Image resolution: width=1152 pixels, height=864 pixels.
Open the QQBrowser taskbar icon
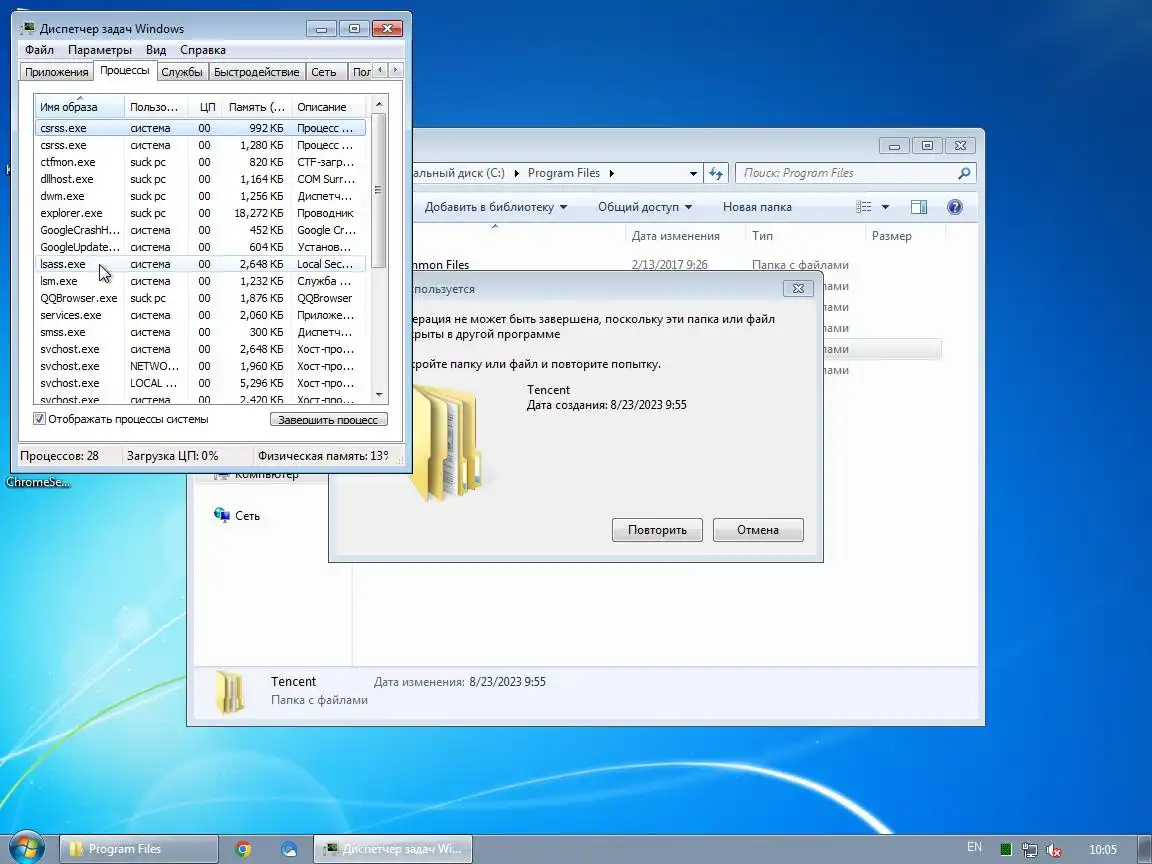pos(289,849)
